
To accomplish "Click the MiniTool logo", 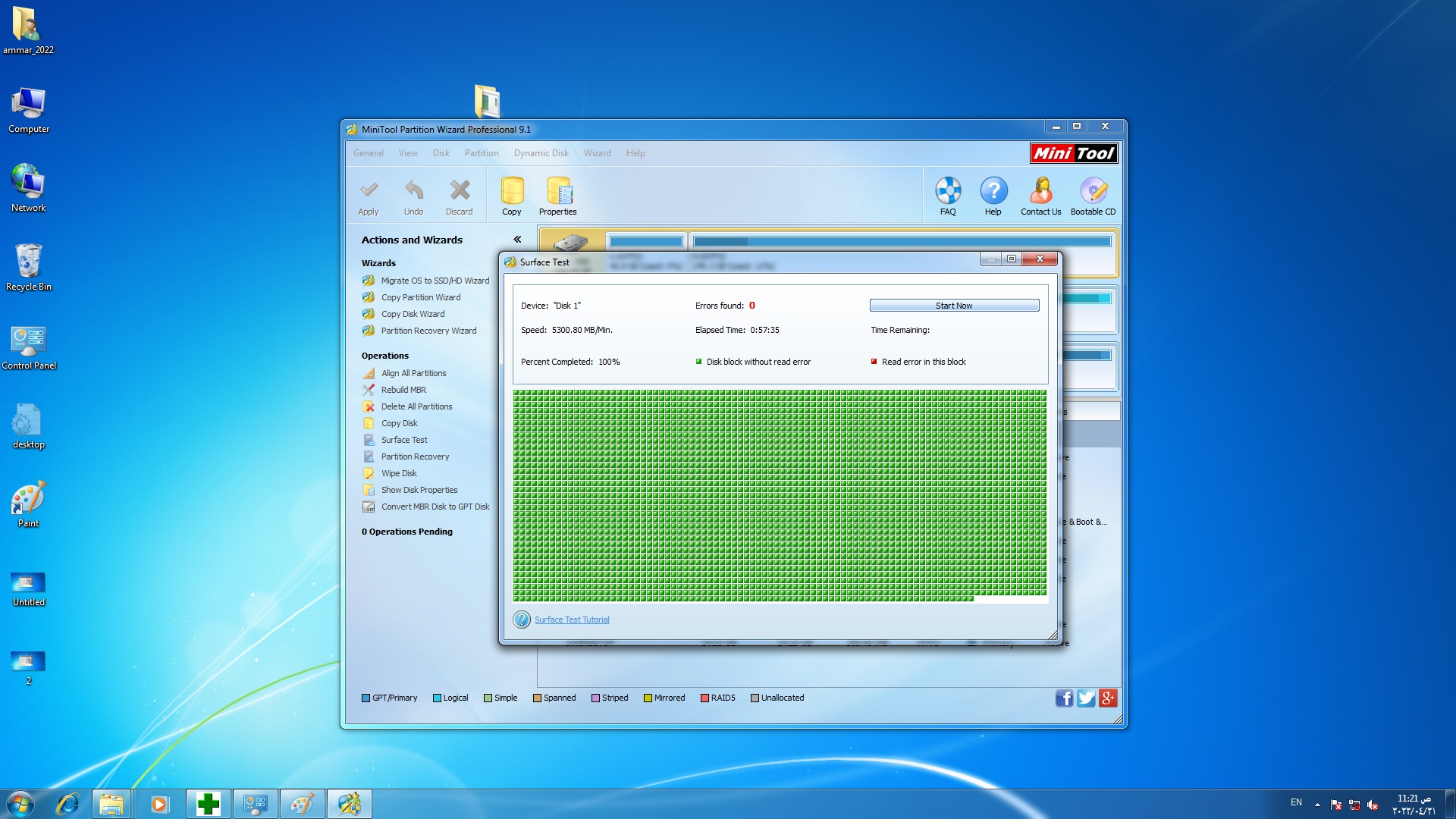I will coord(1074,153).
